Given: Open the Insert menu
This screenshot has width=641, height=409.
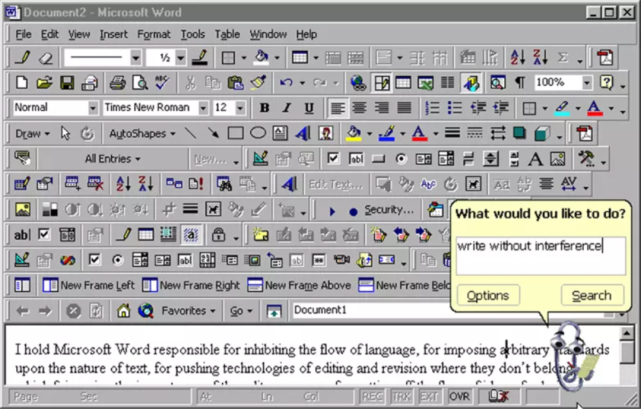Looking at the screenshot, I should pos(114,34).
